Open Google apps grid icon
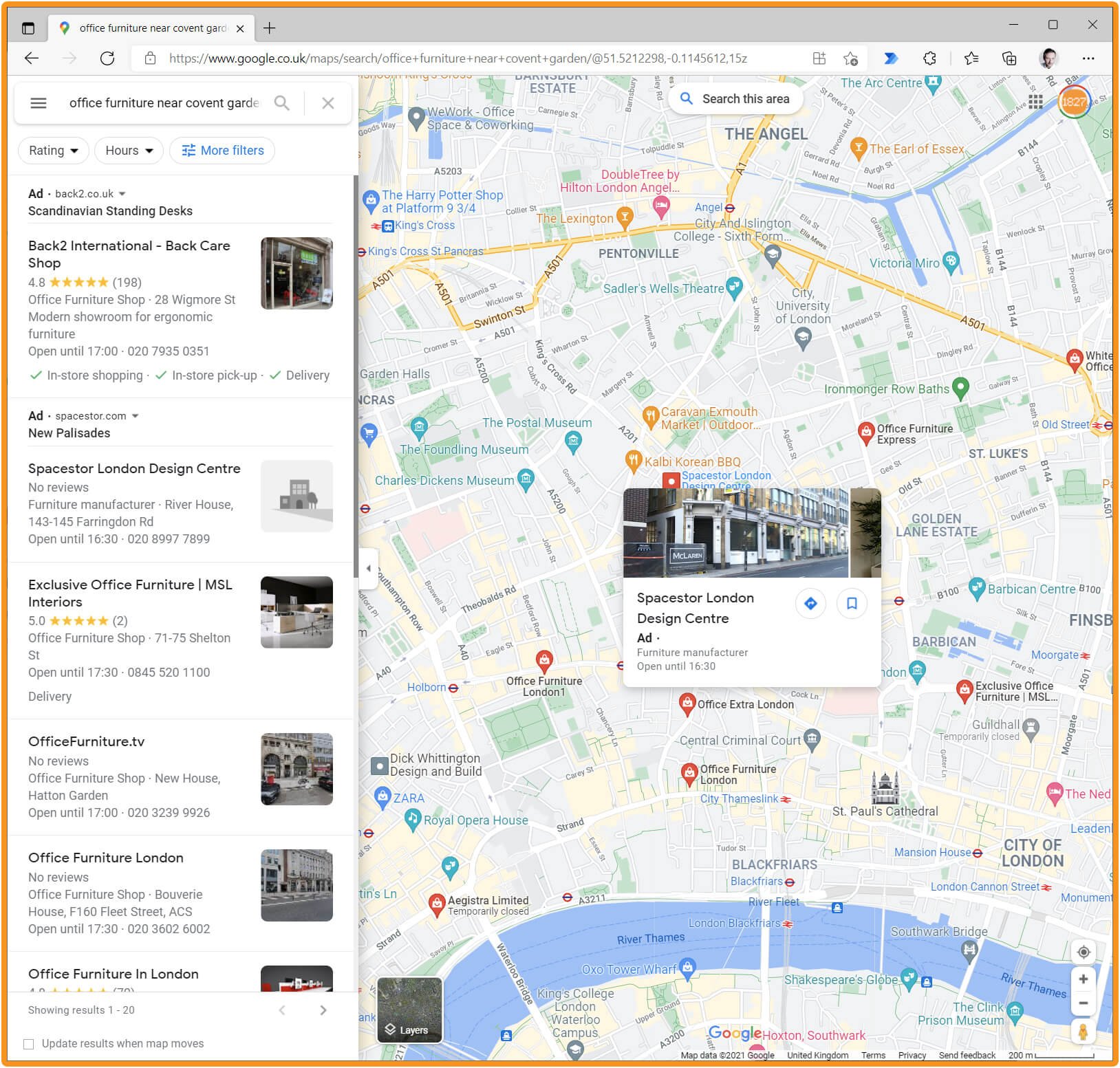Image resolution: width=1120 pixels, height=1068 pixels. [1036, 102]
